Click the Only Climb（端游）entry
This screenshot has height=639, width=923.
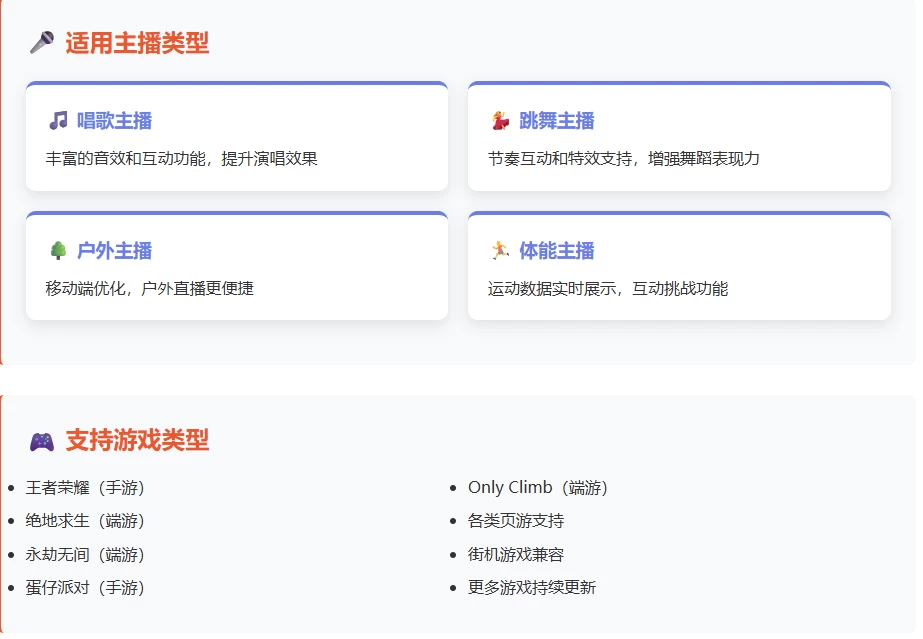click(x=539, y=487)
